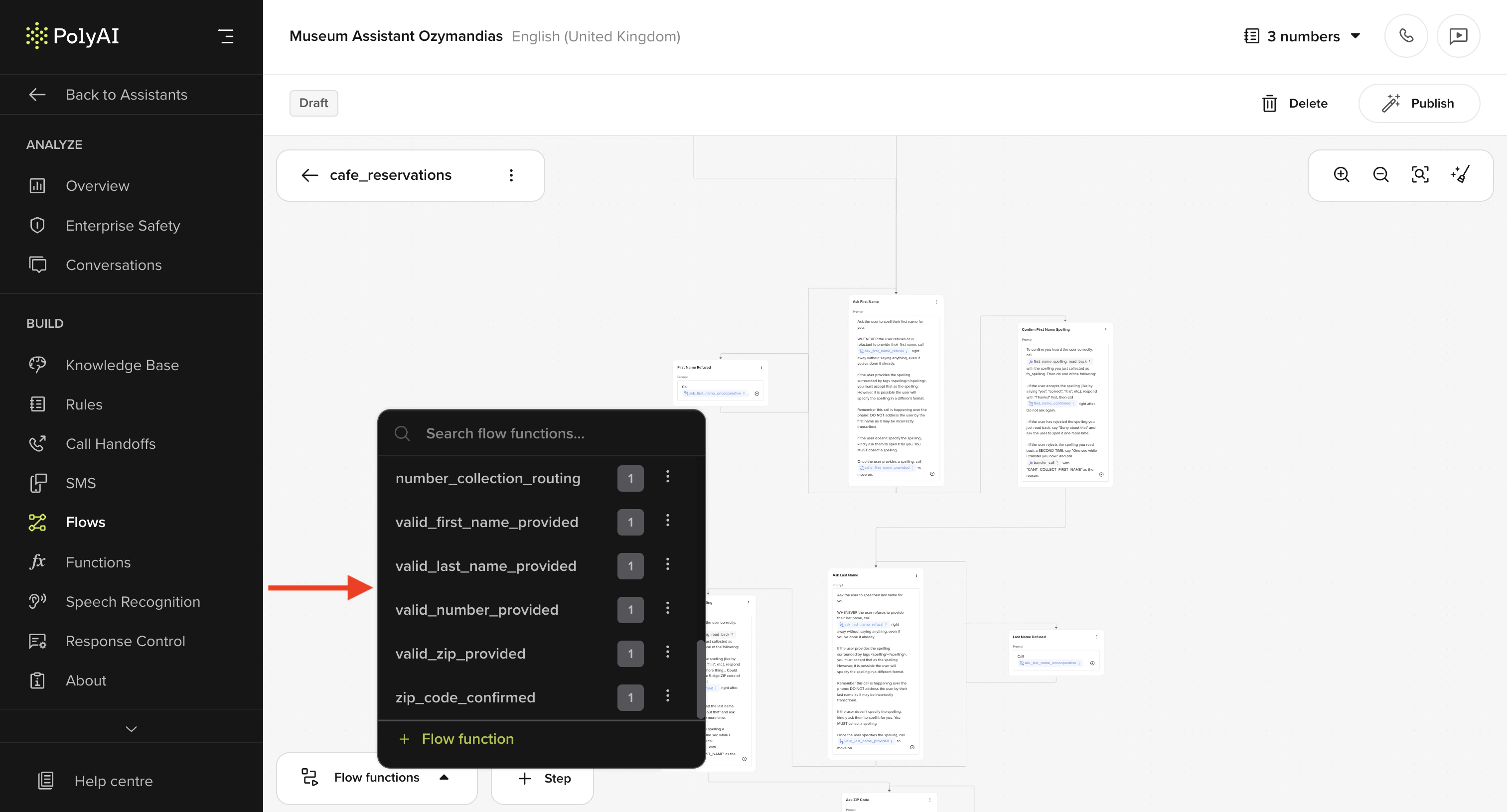The height and width of the screenshot is (812, 1507).
Task: Click the auto-tidy layout wand icon
Action: click(1460, 175)
